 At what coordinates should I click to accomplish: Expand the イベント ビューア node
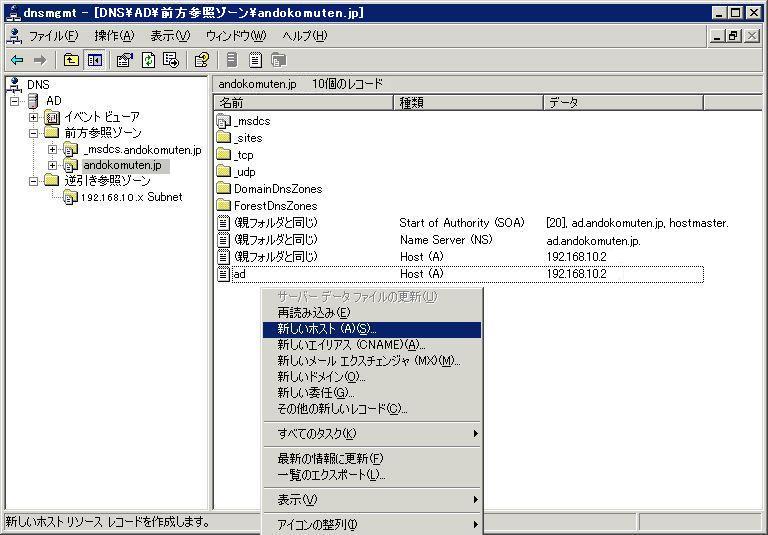[33, 117]
